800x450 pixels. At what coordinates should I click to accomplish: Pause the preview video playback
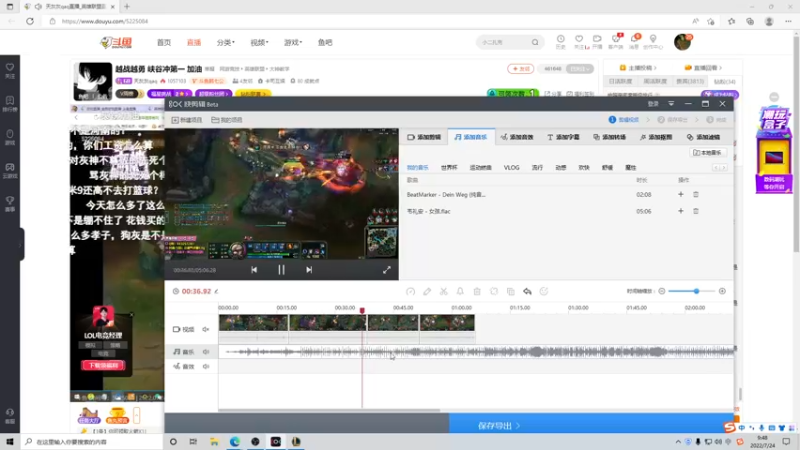click(x=281, y=270)
